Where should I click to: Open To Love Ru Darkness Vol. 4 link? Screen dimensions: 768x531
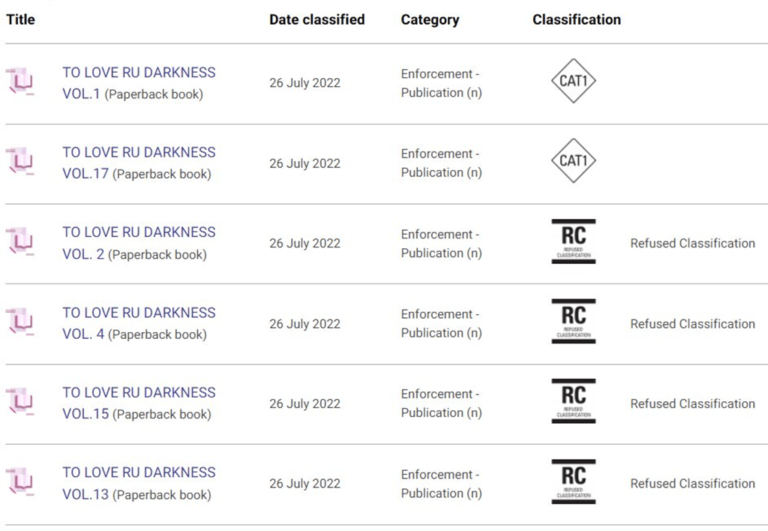[x=138, y=313]
